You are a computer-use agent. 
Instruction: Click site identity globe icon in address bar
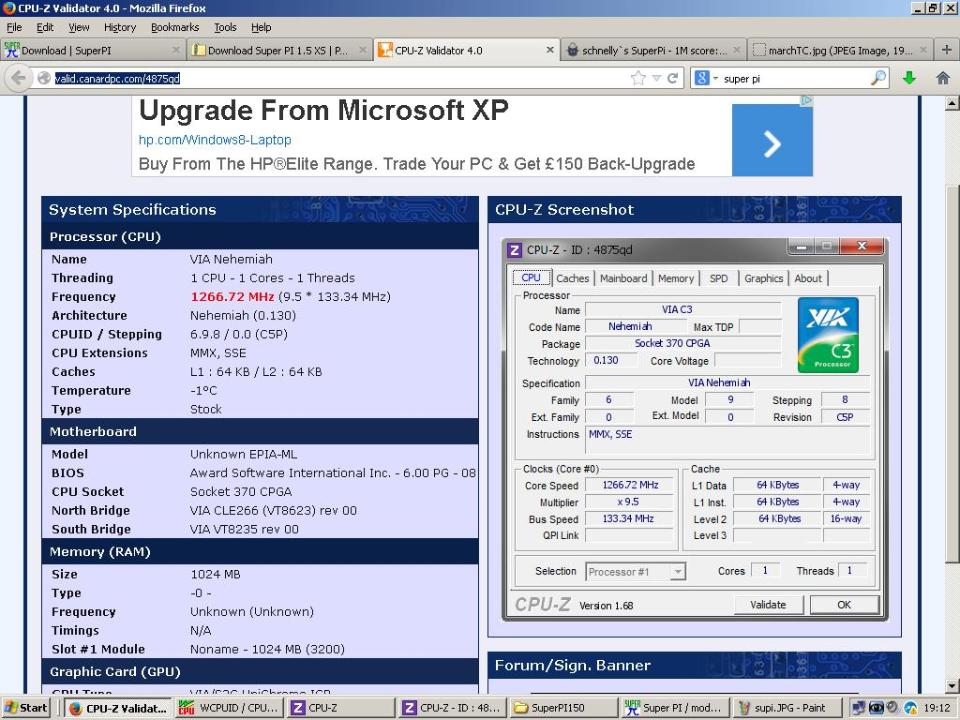(43, 78)
